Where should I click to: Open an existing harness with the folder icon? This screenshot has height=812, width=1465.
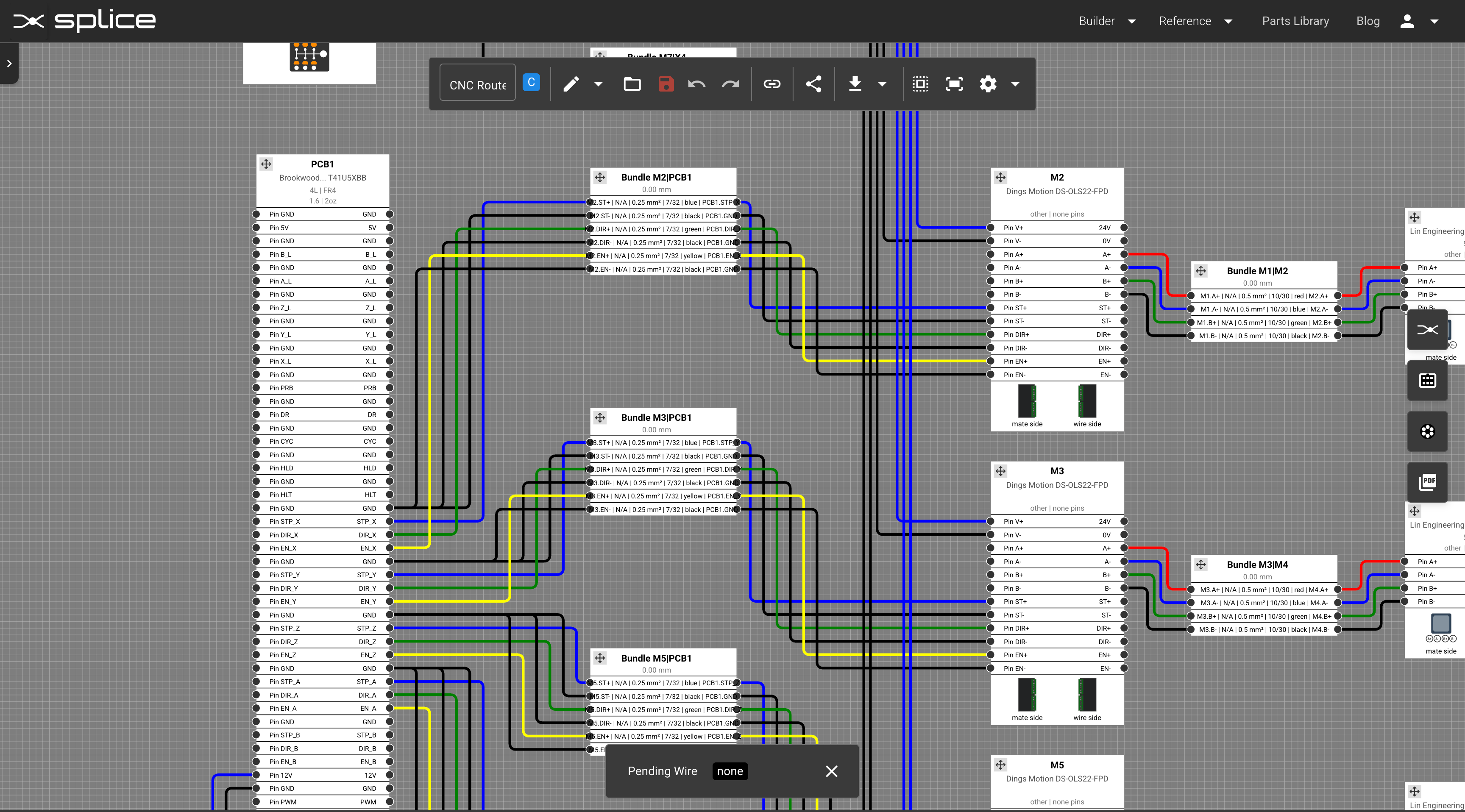click(x=632, y=83)
